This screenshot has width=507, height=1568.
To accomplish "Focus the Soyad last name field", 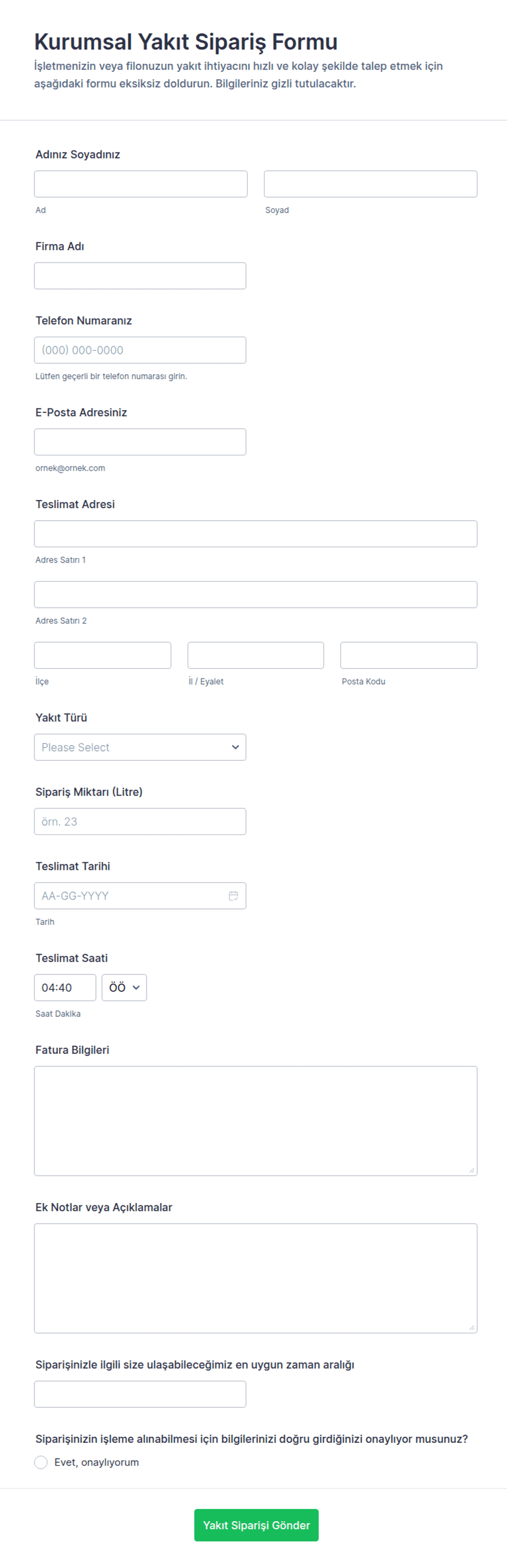I will click(370, 184).
